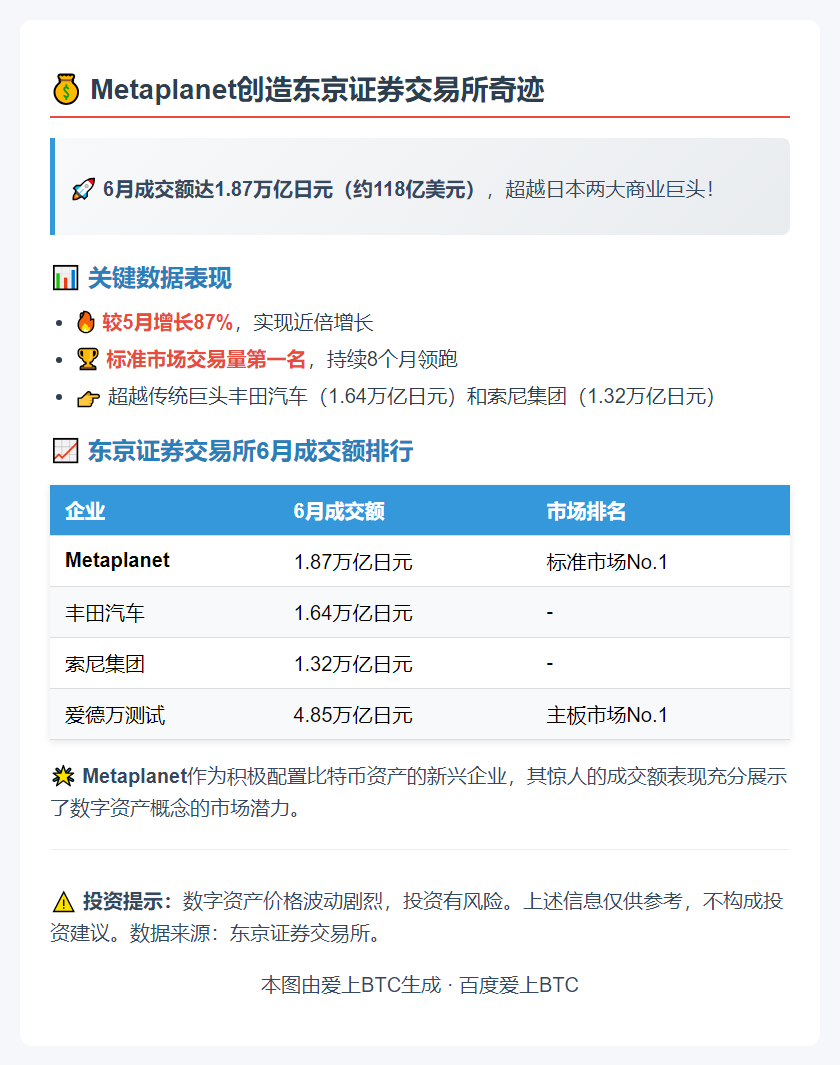Click the 标准市场No.1 ranking cell
The width and height of the screenshot is (840, 1065).
click(605, 562)
